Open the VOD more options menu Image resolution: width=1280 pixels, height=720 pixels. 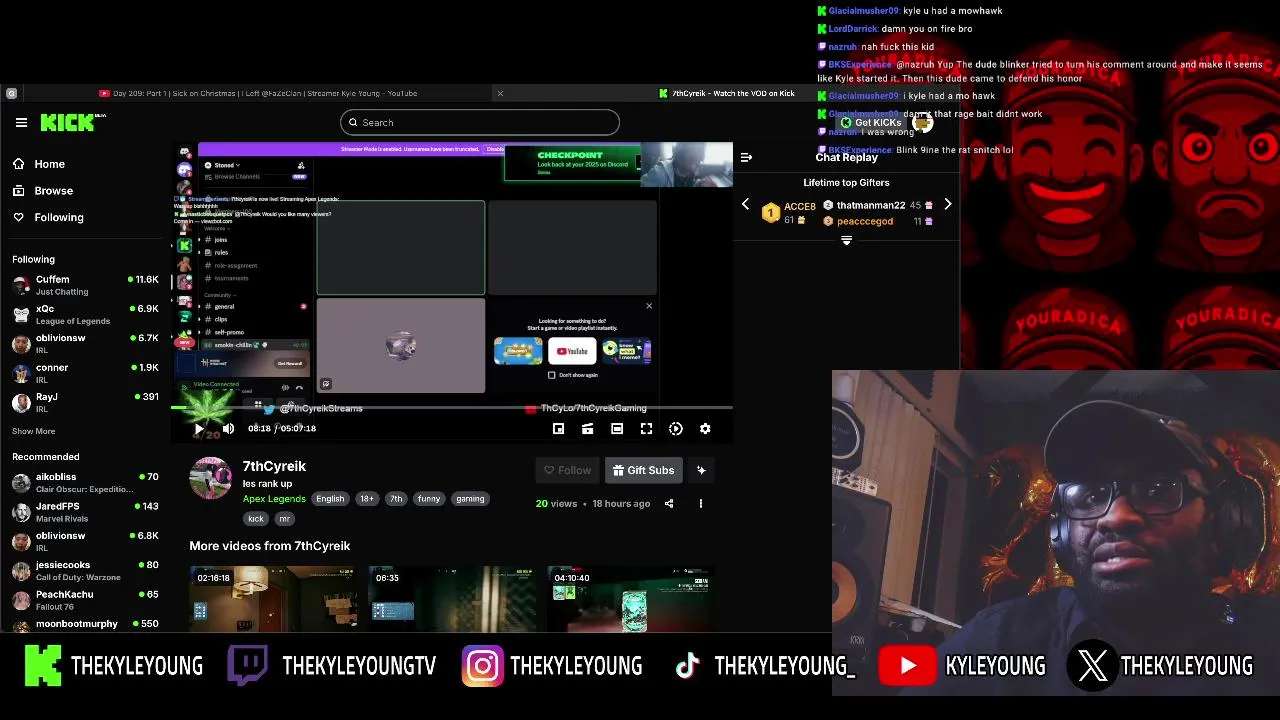click(700, 504)
